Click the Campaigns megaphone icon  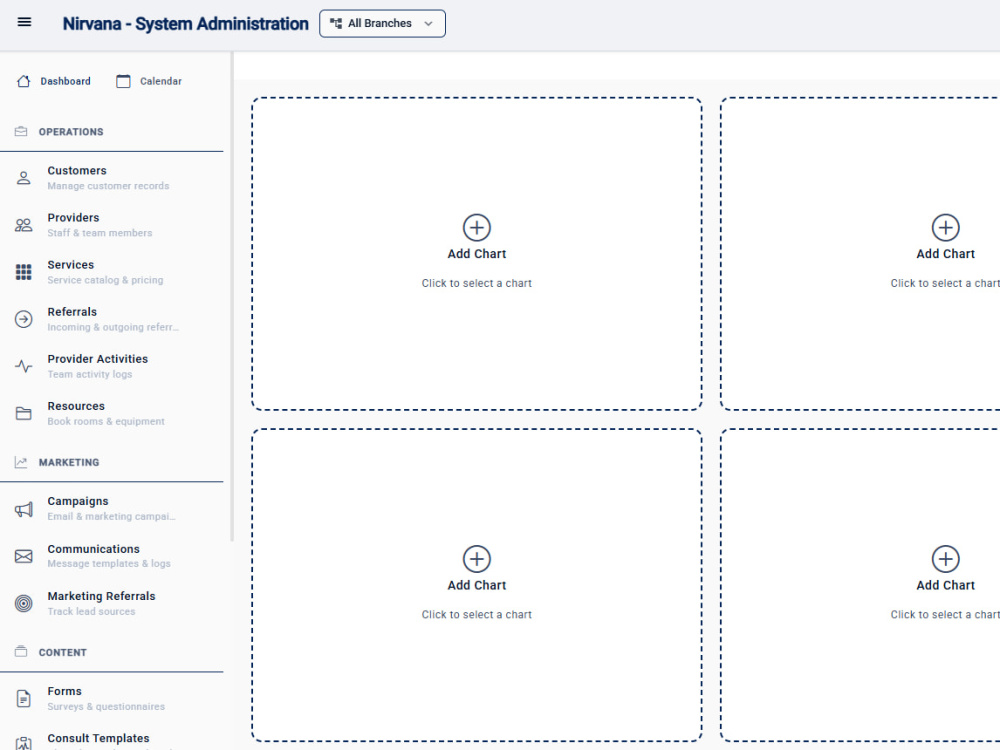pyautogui.click(x=24, y=509)
